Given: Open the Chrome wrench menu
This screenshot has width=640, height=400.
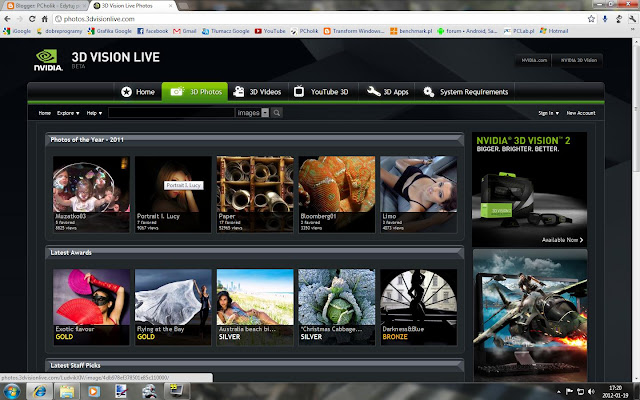Looking at the screenshot, I should coord(633,19).
